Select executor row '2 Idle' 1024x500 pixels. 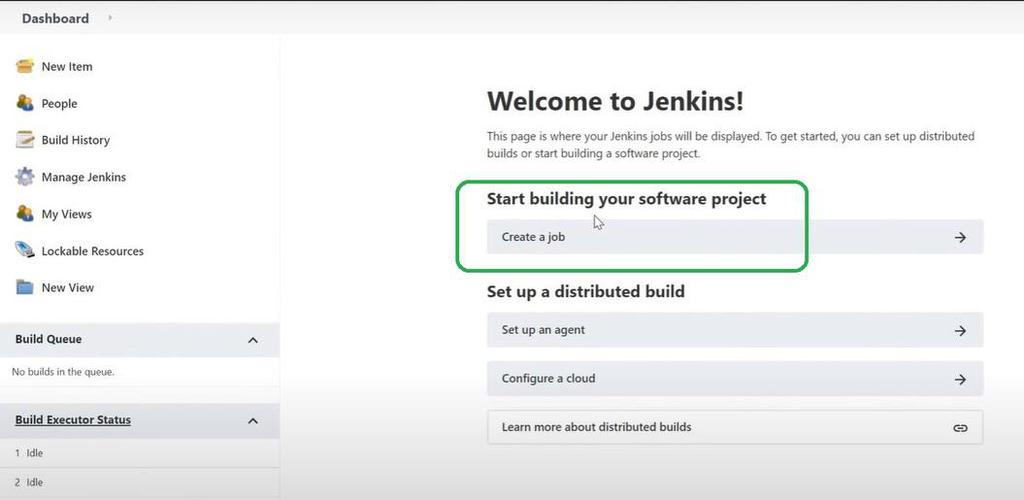point(140,482)
